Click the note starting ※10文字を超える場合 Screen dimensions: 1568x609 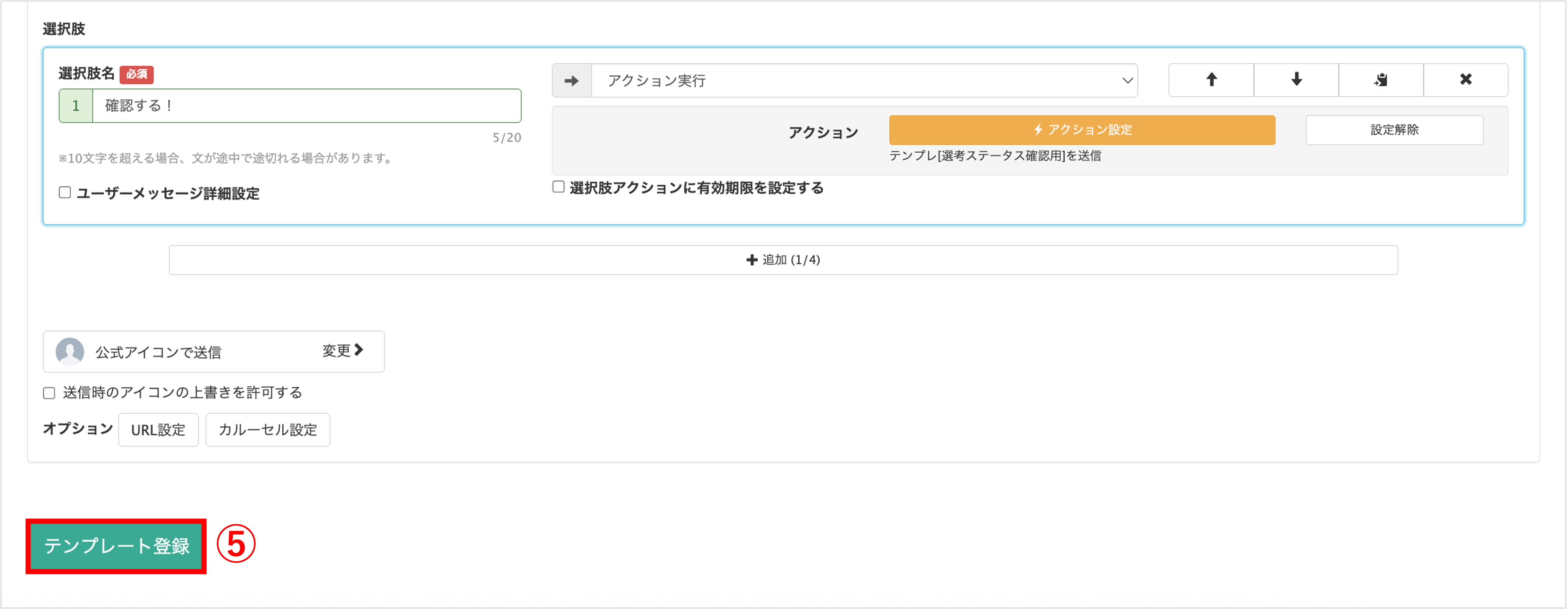pos(226,158)
